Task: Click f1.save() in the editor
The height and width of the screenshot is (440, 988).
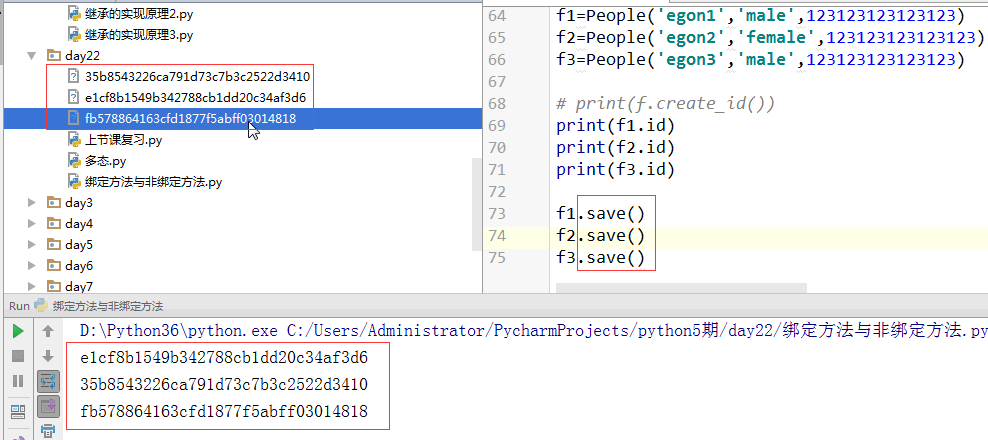Action: tap(600, 214)
